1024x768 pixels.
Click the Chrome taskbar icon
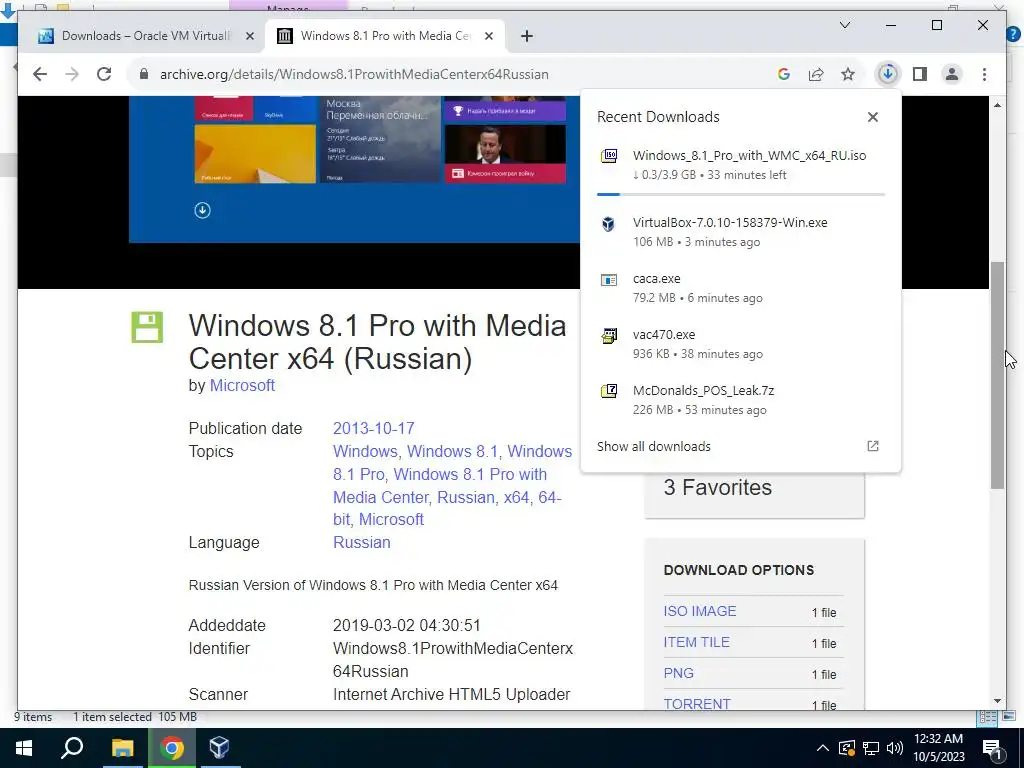point(172,748)
